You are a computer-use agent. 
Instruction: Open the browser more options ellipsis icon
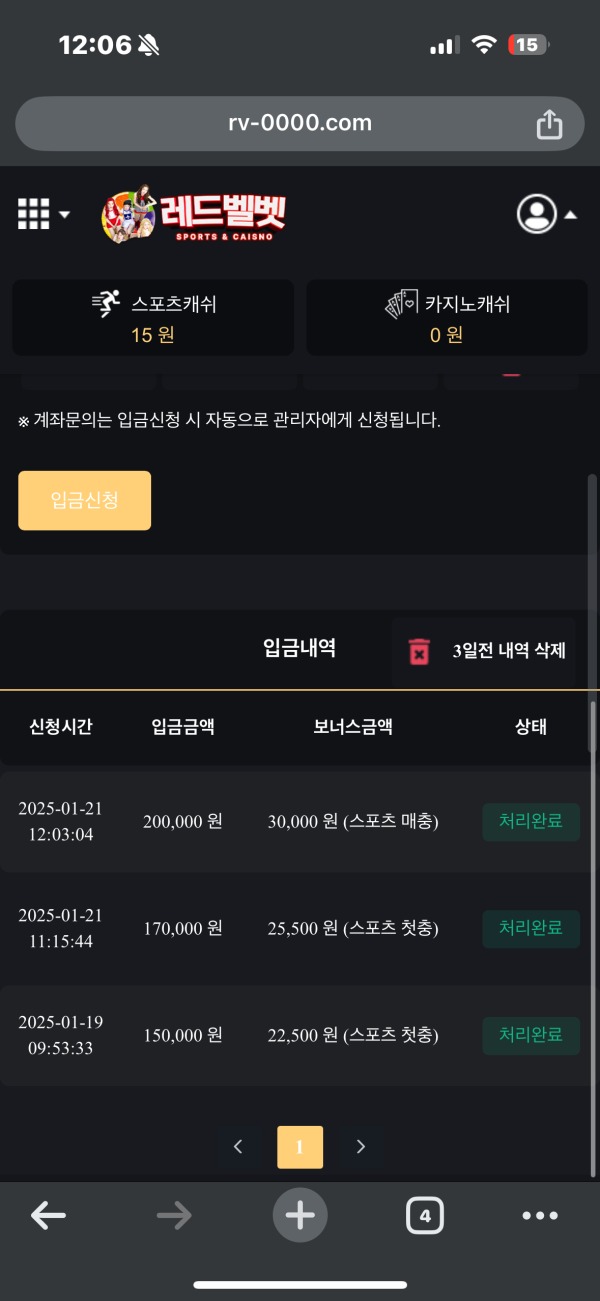540,1215
